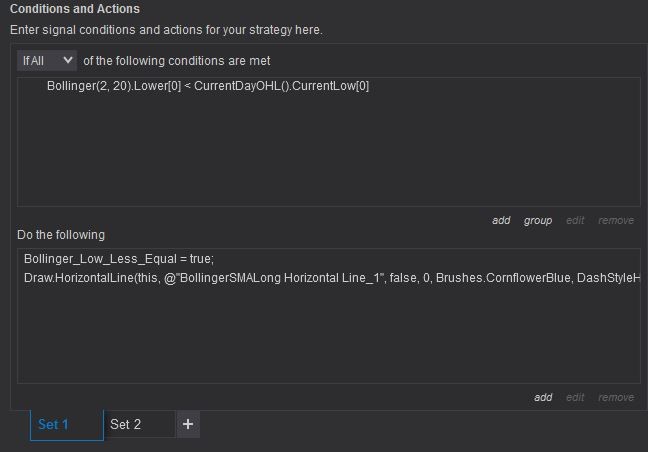
Task: Click the group conditions link
Action: 537,220
